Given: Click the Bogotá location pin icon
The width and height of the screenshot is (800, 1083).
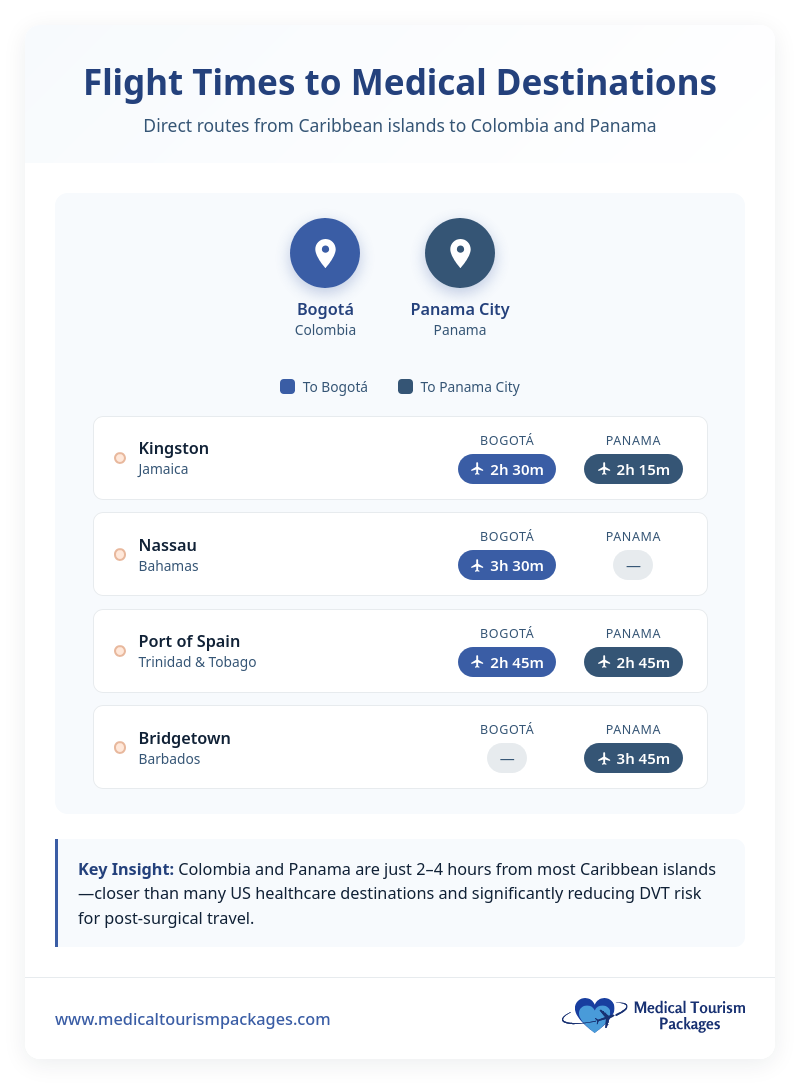Looking at the screenshot, I should (325, 253).
